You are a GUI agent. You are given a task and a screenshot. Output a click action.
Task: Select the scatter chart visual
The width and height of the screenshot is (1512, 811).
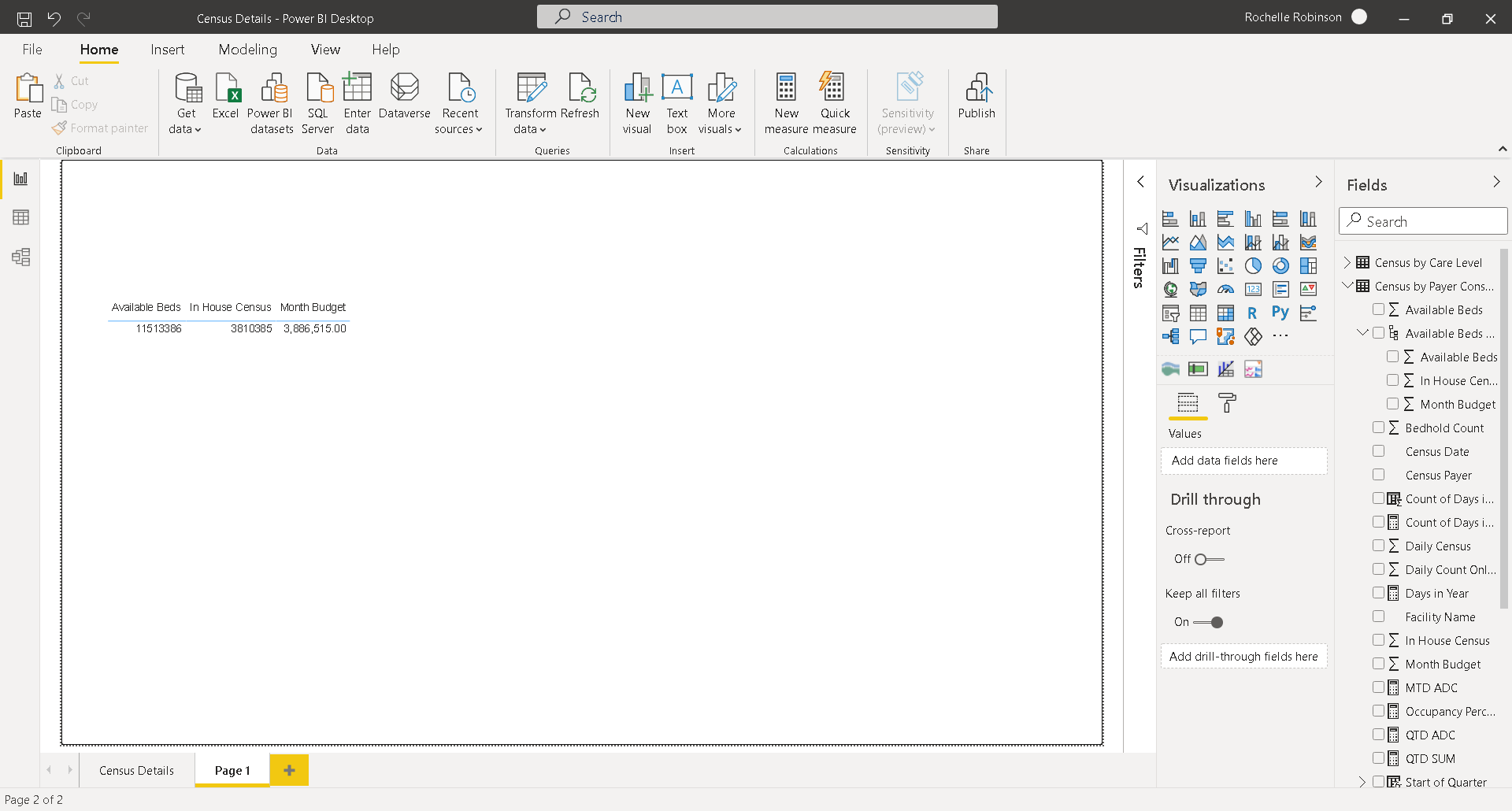[1225, 266]
